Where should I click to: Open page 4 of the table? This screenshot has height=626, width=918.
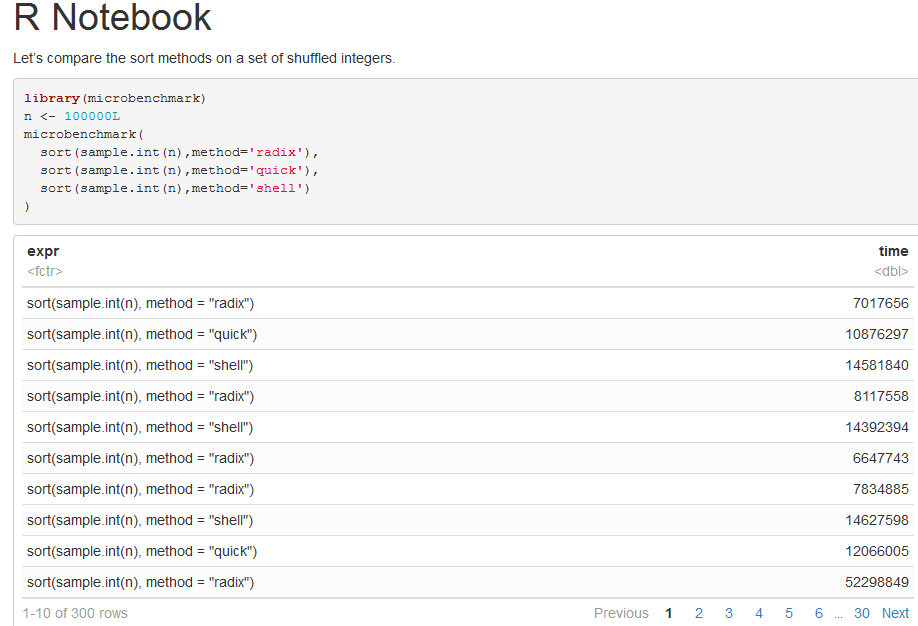[759, 613]
